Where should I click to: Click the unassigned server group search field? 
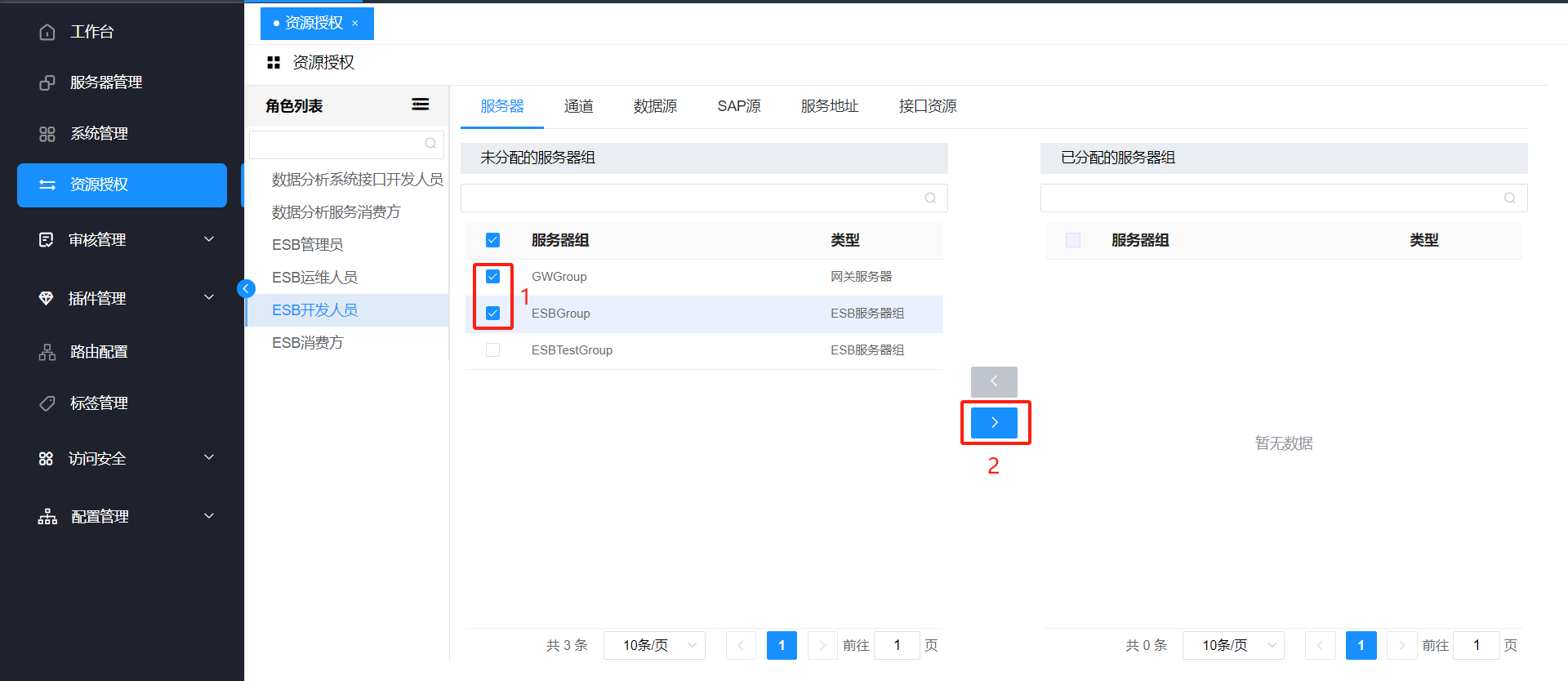[704, 198]
